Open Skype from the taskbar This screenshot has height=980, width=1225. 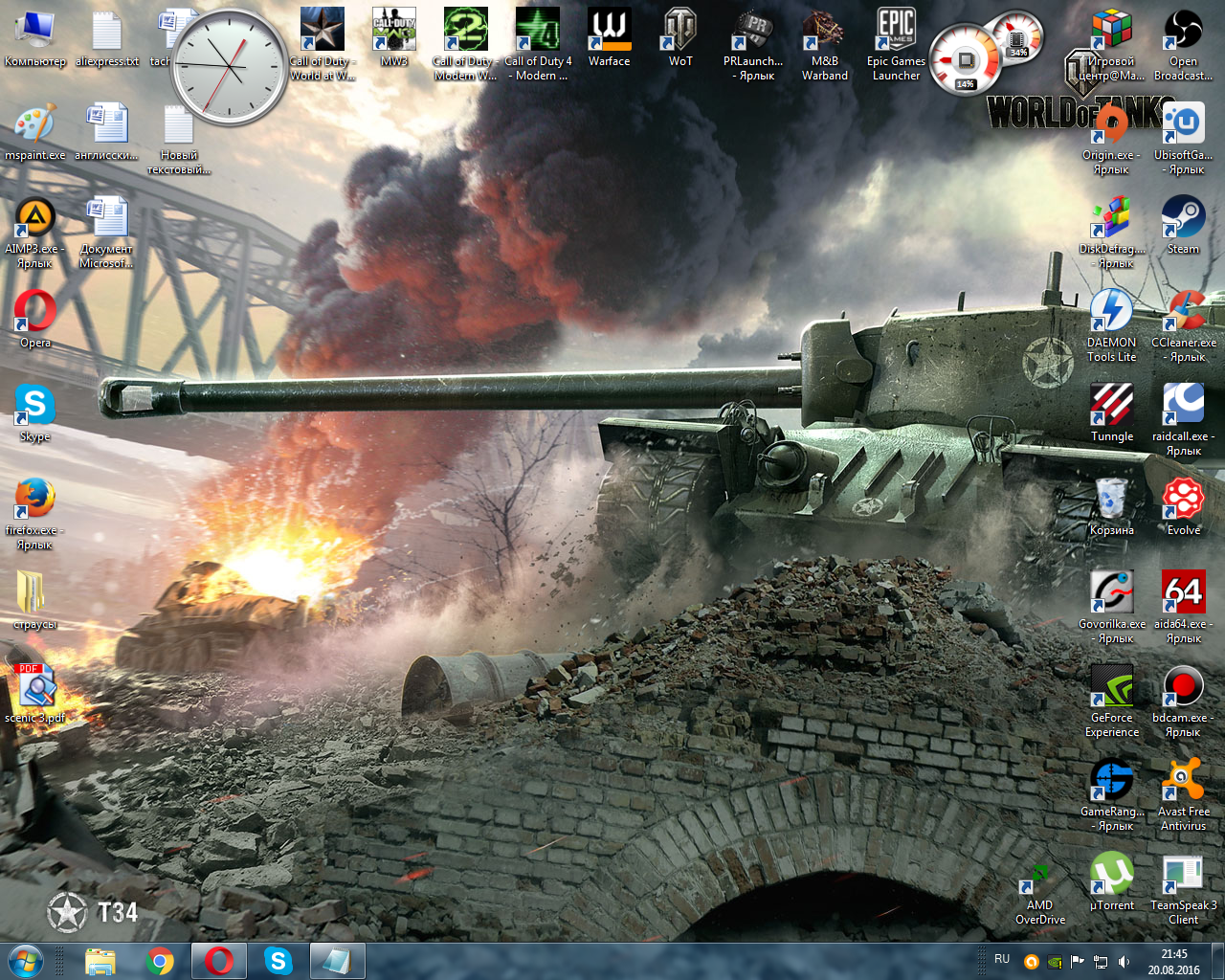pos(278,961)
